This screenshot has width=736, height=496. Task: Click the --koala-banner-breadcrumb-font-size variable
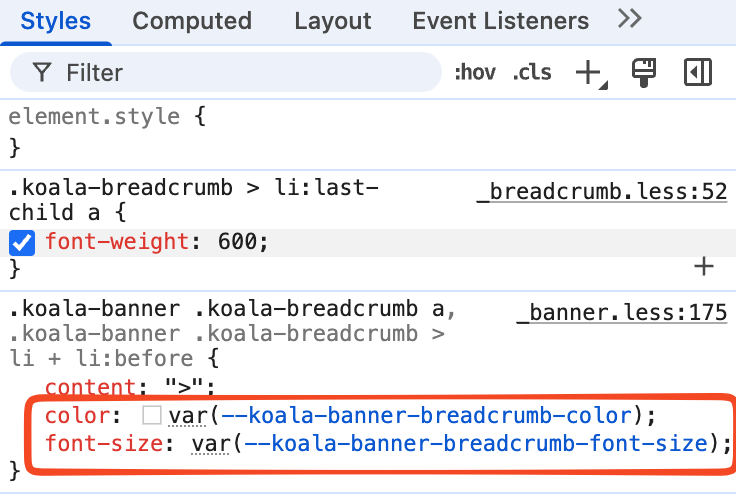pyautogui.click(x=470, y=443)
